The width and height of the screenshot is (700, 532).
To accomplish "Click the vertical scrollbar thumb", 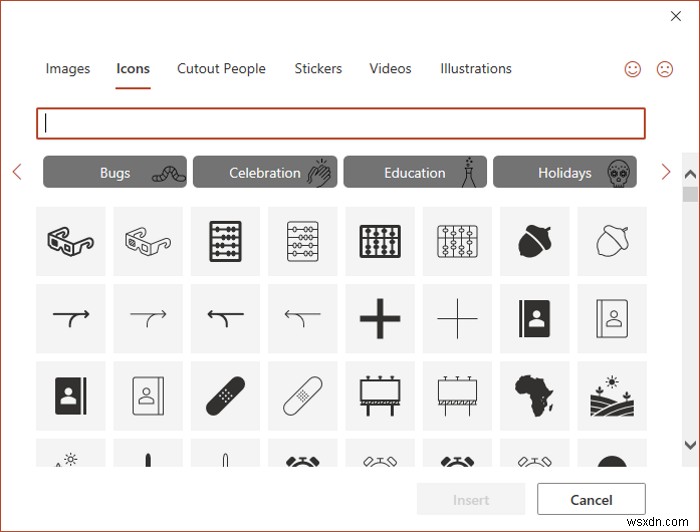I will pyautogui.click(x=690, y=195).
